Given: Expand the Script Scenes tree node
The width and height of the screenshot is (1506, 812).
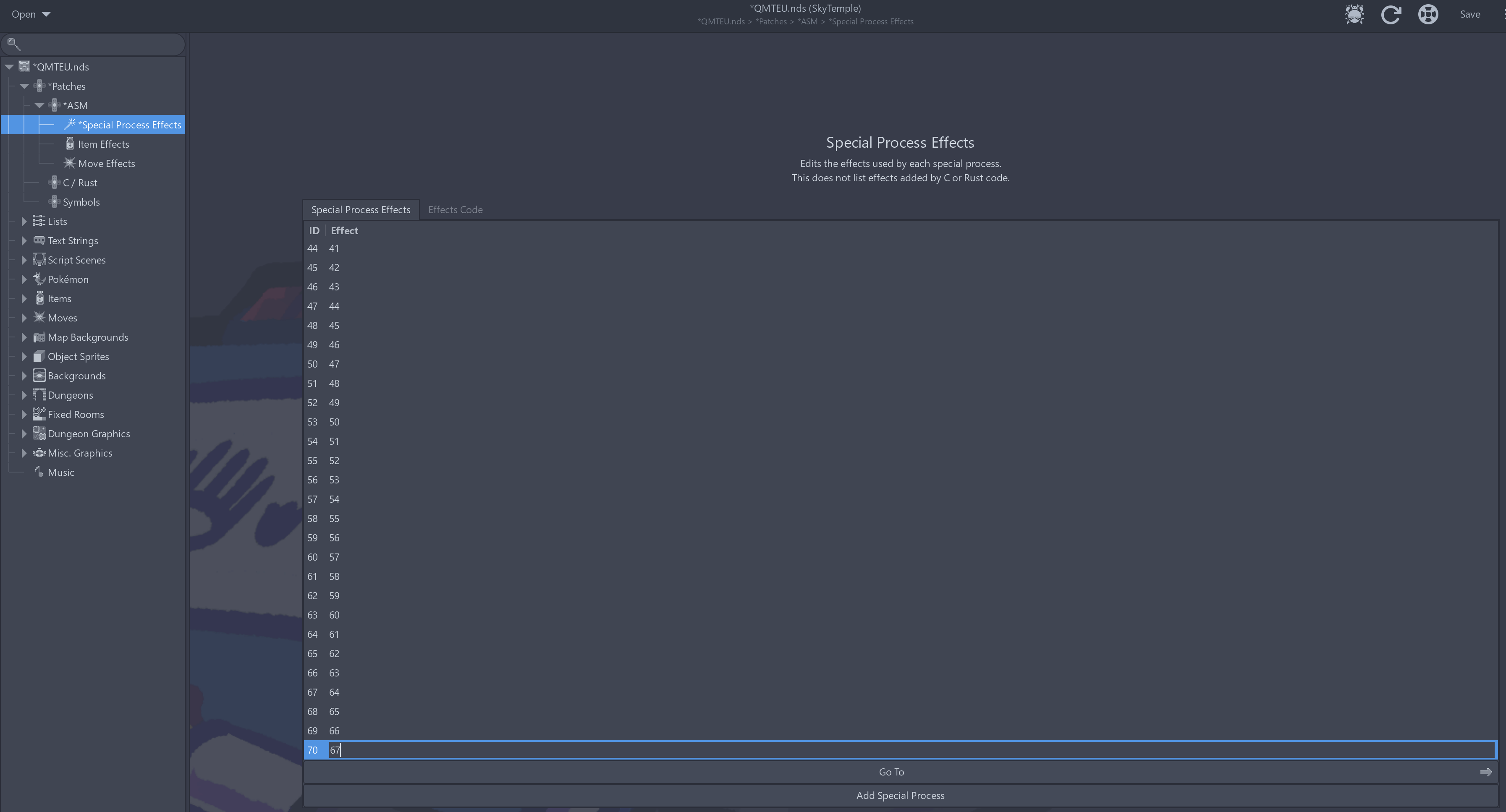Looking at the screenshot, I should click(x=24, y=260).
